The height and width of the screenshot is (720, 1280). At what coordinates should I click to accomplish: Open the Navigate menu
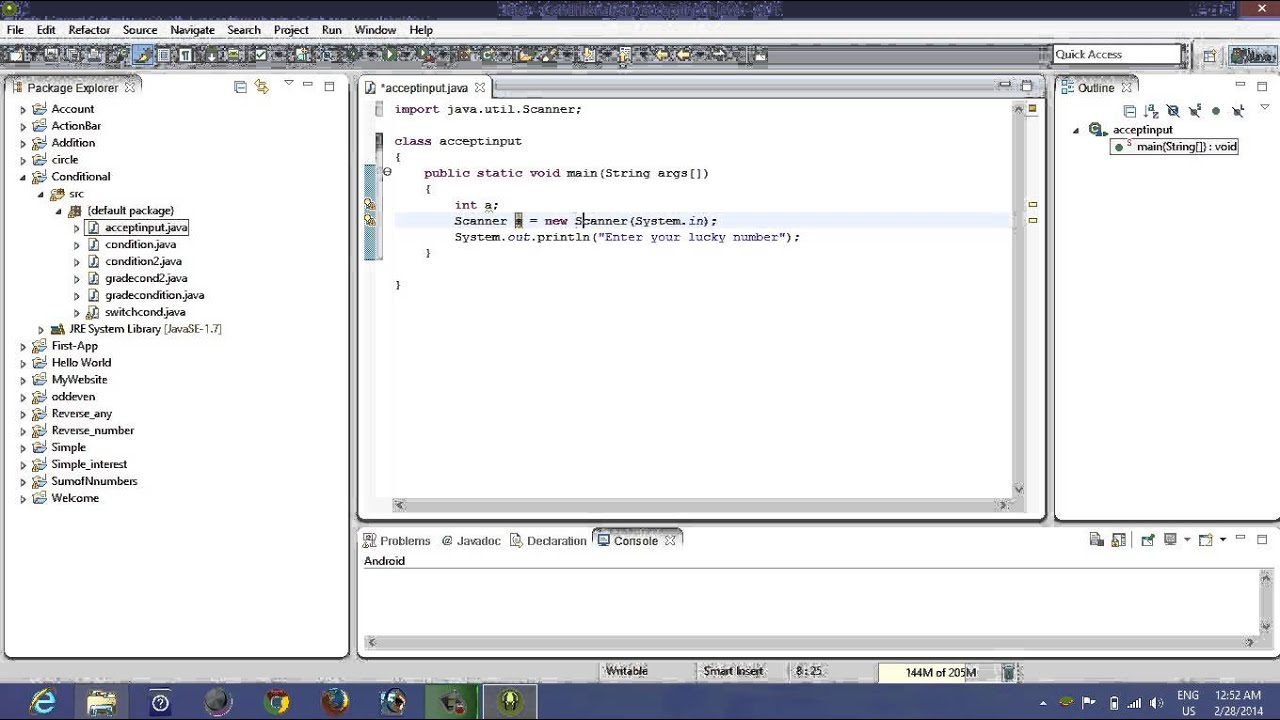click(192, 30)
